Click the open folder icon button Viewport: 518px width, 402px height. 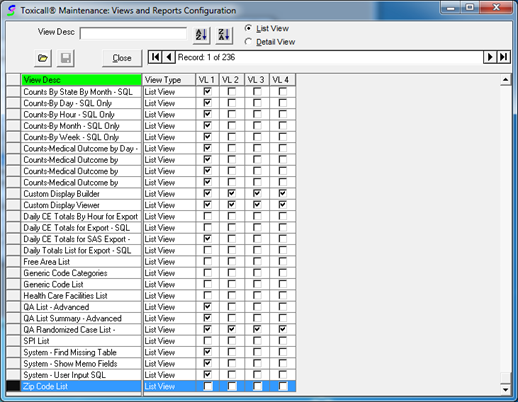point(43,58)
